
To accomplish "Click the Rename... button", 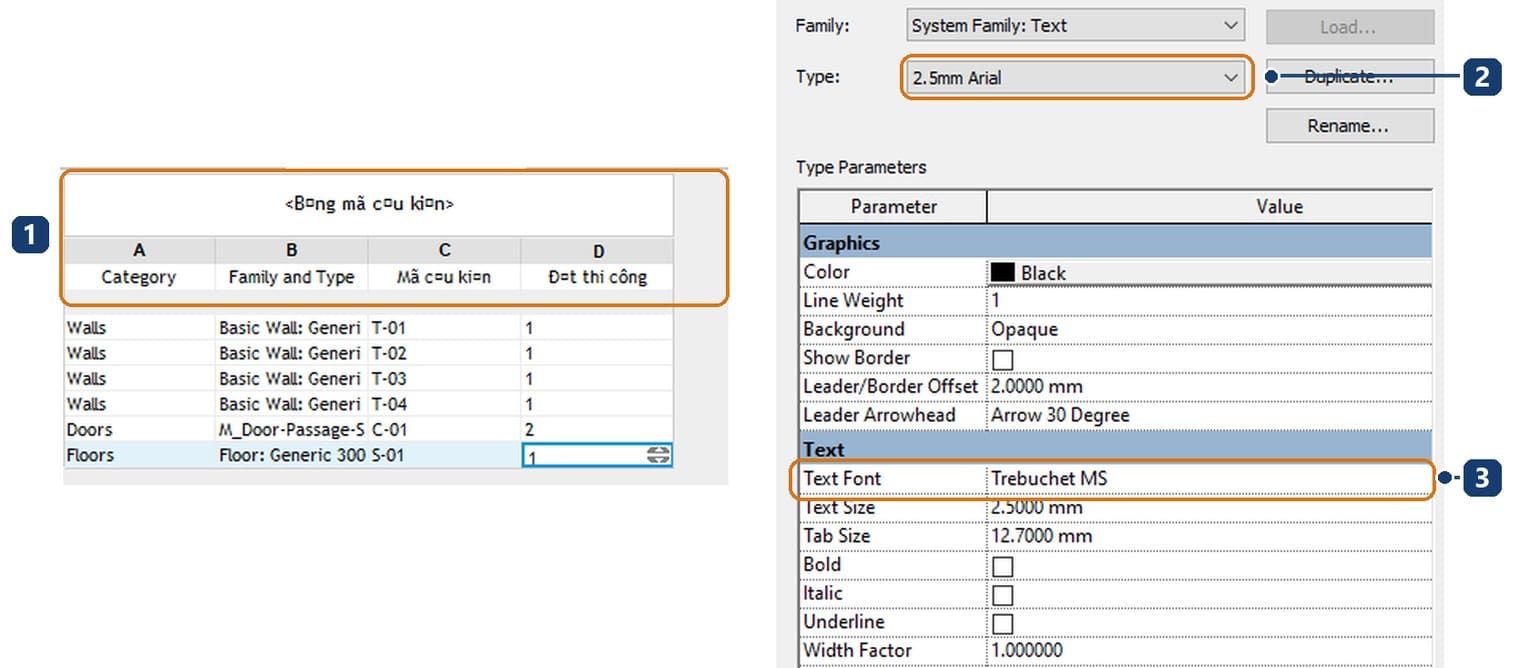I will point(1350,126).
